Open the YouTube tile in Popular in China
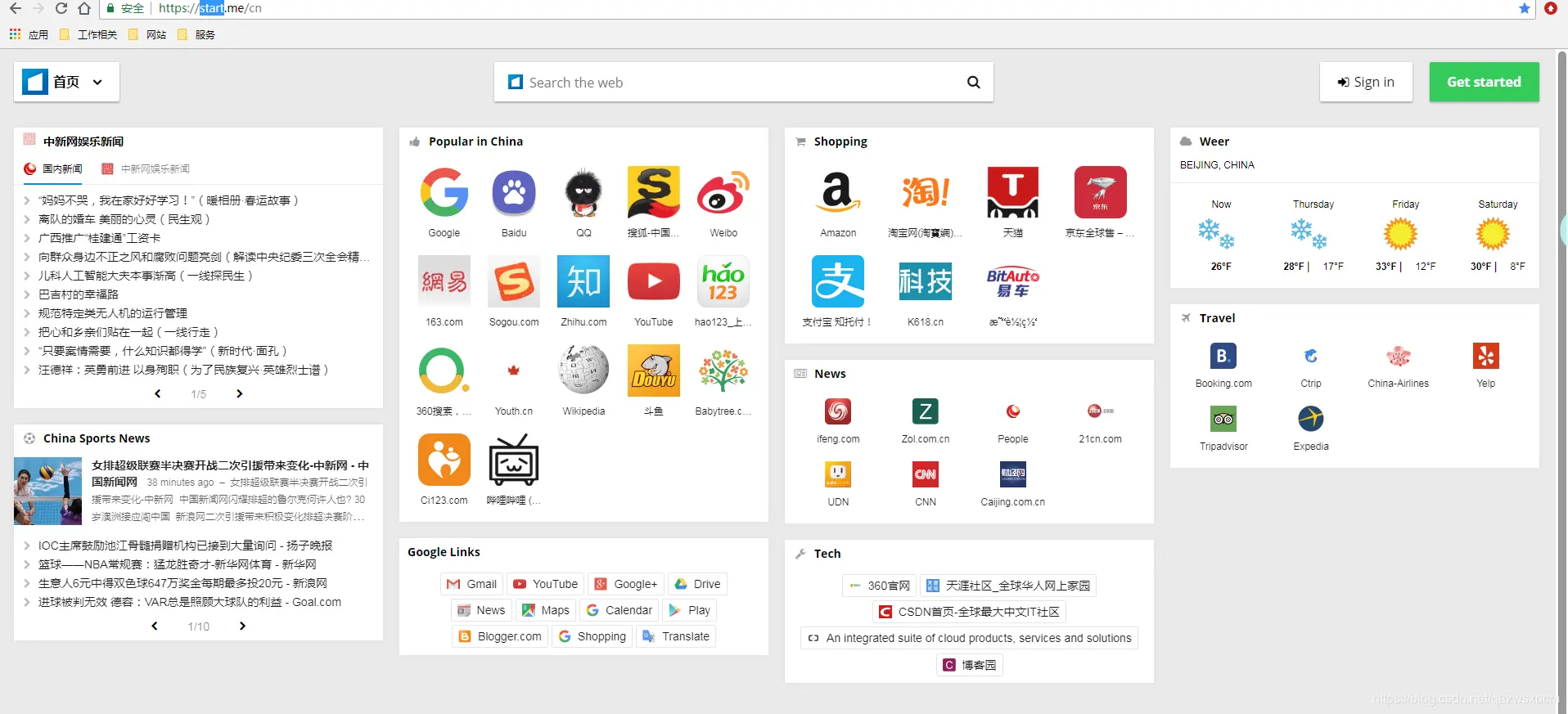The image size is (1568, 714). pos(654,282)
